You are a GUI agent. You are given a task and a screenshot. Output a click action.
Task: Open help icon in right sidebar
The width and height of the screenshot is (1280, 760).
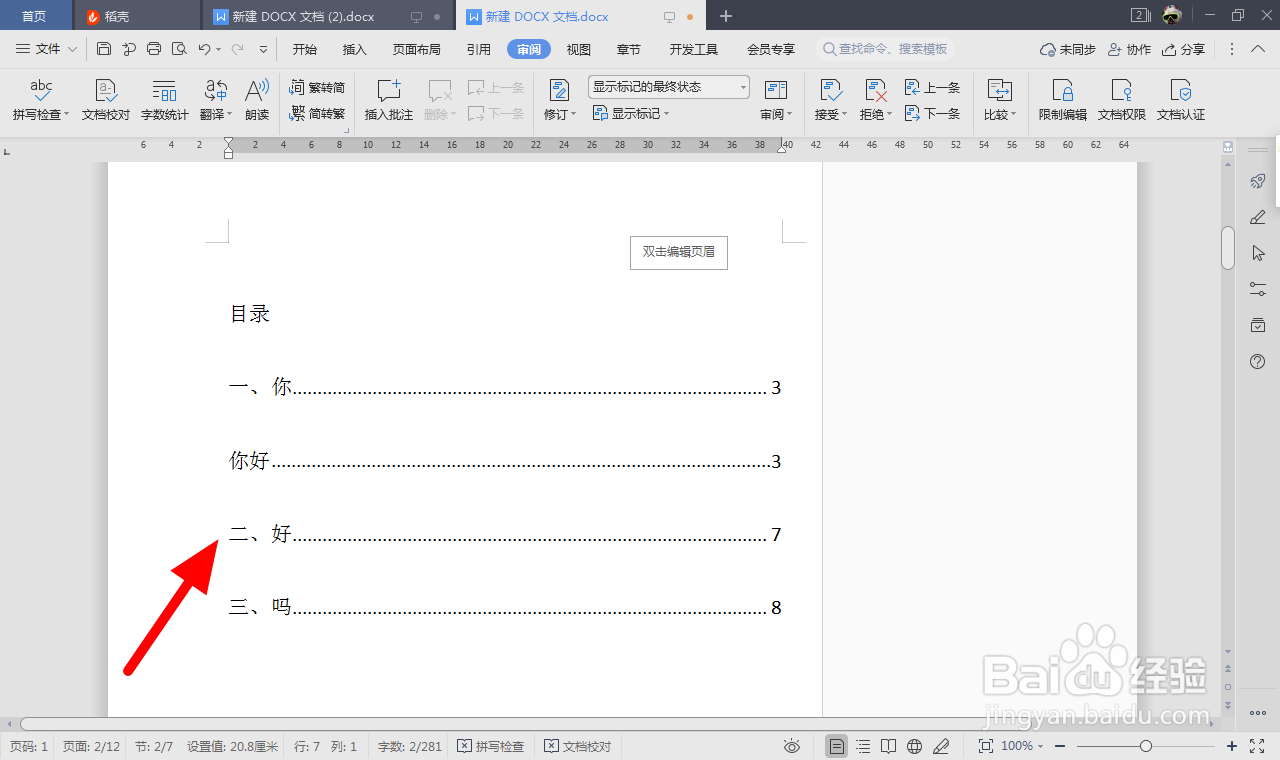click(1258, 361)
